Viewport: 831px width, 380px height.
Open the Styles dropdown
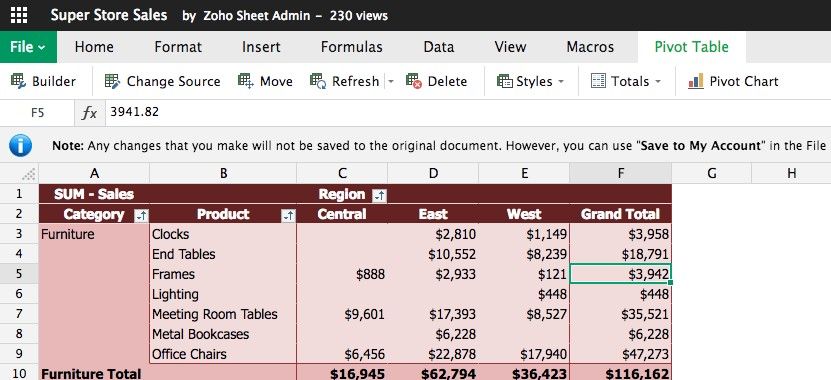531,81
